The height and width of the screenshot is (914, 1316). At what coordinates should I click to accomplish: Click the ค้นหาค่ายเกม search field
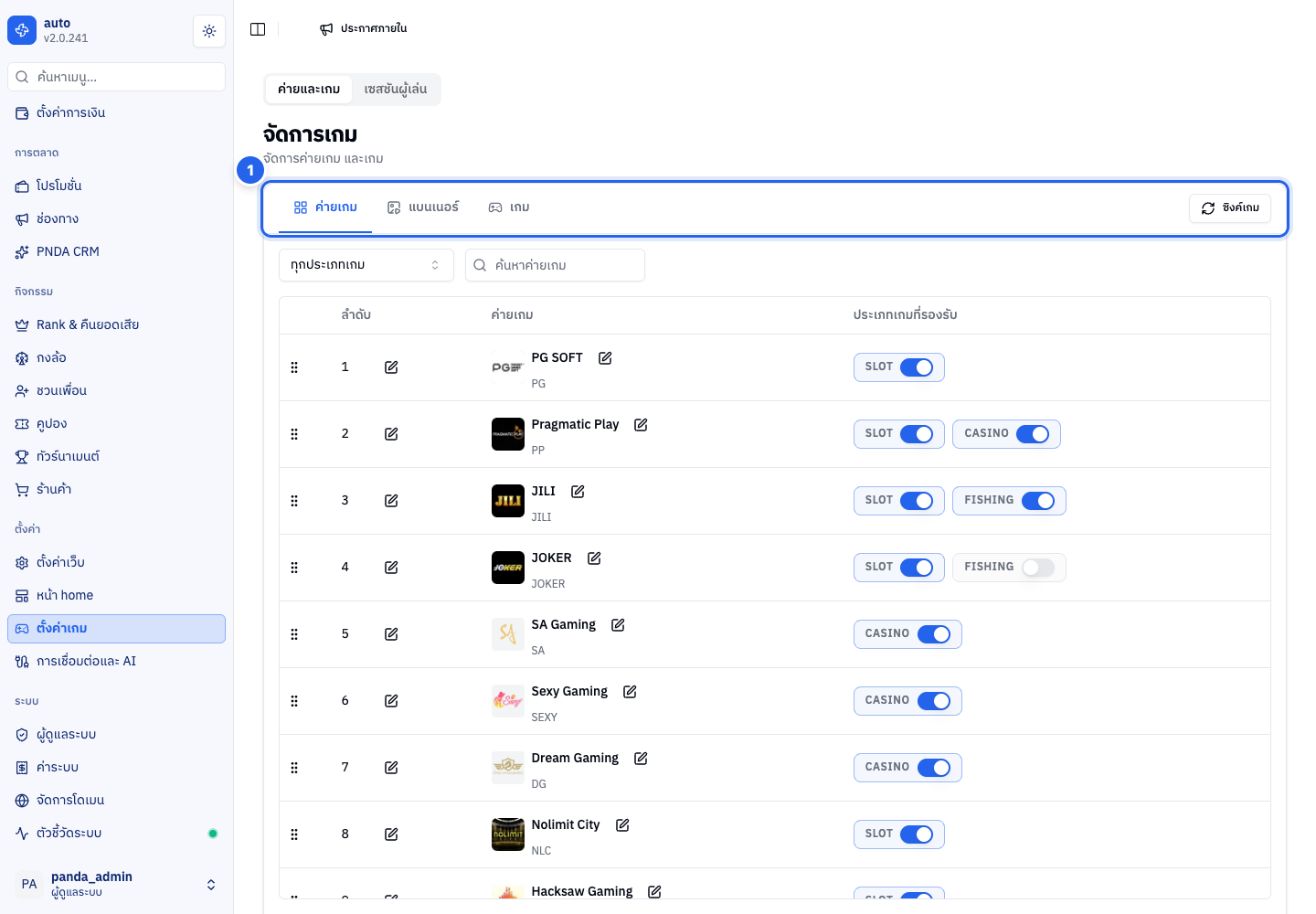(555, 265)
